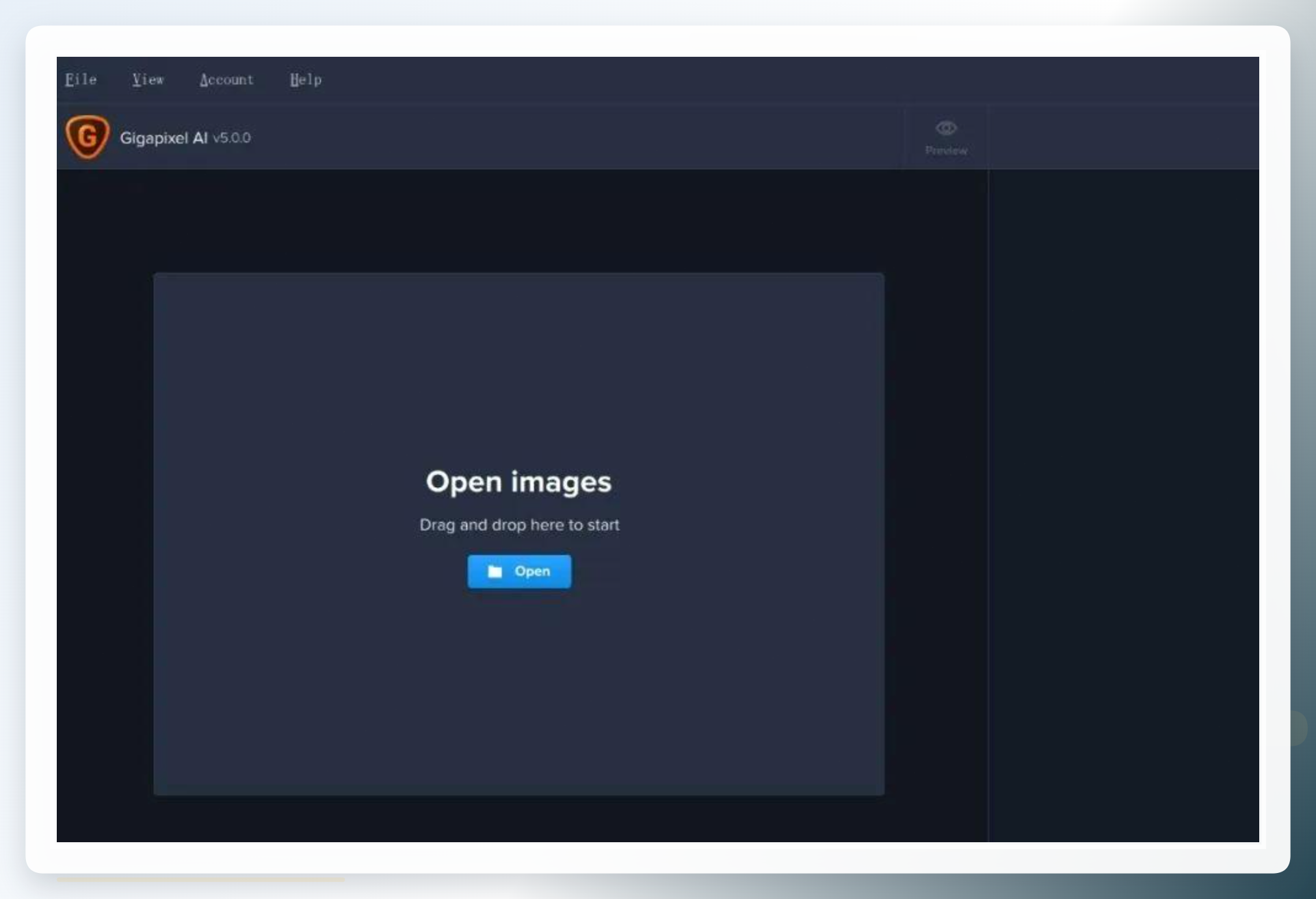The height and width of the screenshot is (899, 1316).
Task: Click the Drag and drop here text
Action: point(519,525)
